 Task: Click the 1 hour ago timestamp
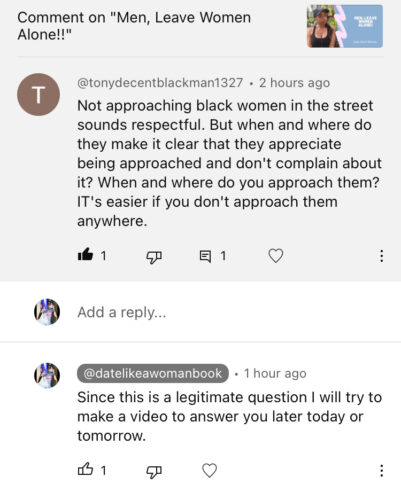click(x=275, y=373)
